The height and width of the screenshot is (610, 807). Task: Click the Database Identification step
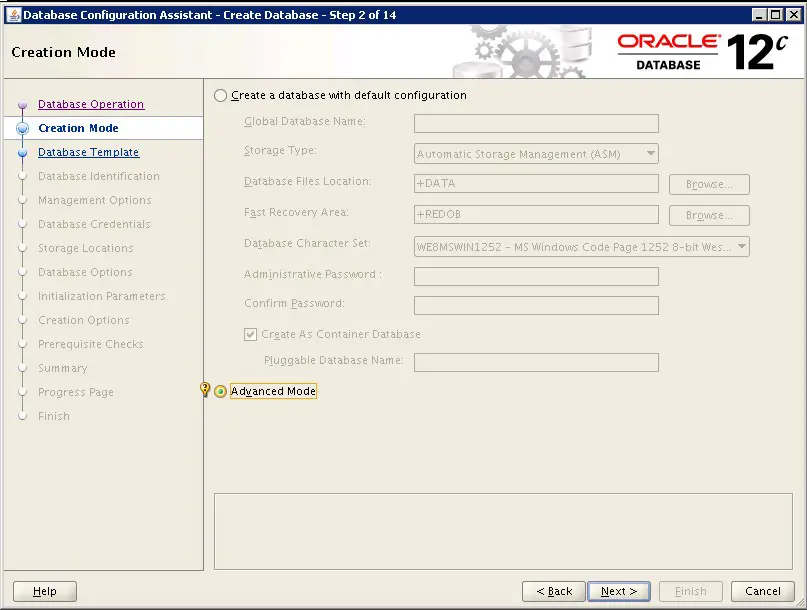pos(99,176)
